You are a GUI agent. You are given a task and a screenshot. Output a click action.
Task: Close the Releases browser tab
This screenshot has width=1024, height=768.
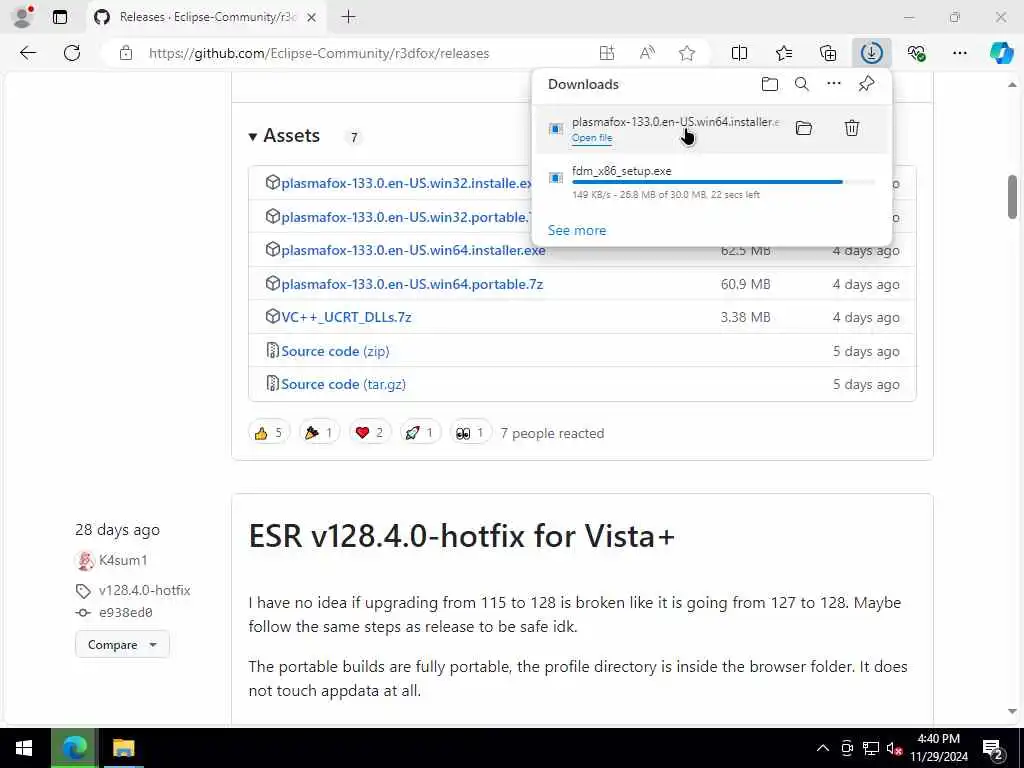tap(312, 18)
